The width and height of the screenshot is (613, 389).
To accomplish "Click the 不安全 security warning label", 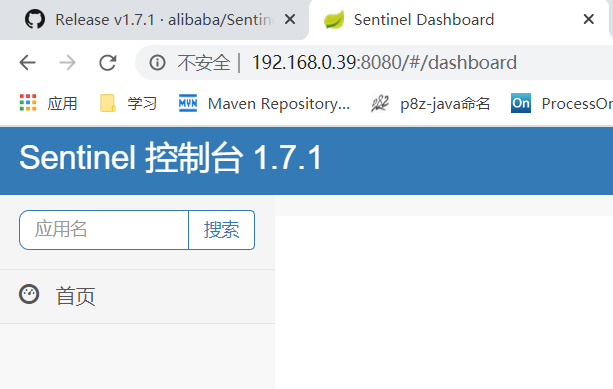I will pos(204,63).
